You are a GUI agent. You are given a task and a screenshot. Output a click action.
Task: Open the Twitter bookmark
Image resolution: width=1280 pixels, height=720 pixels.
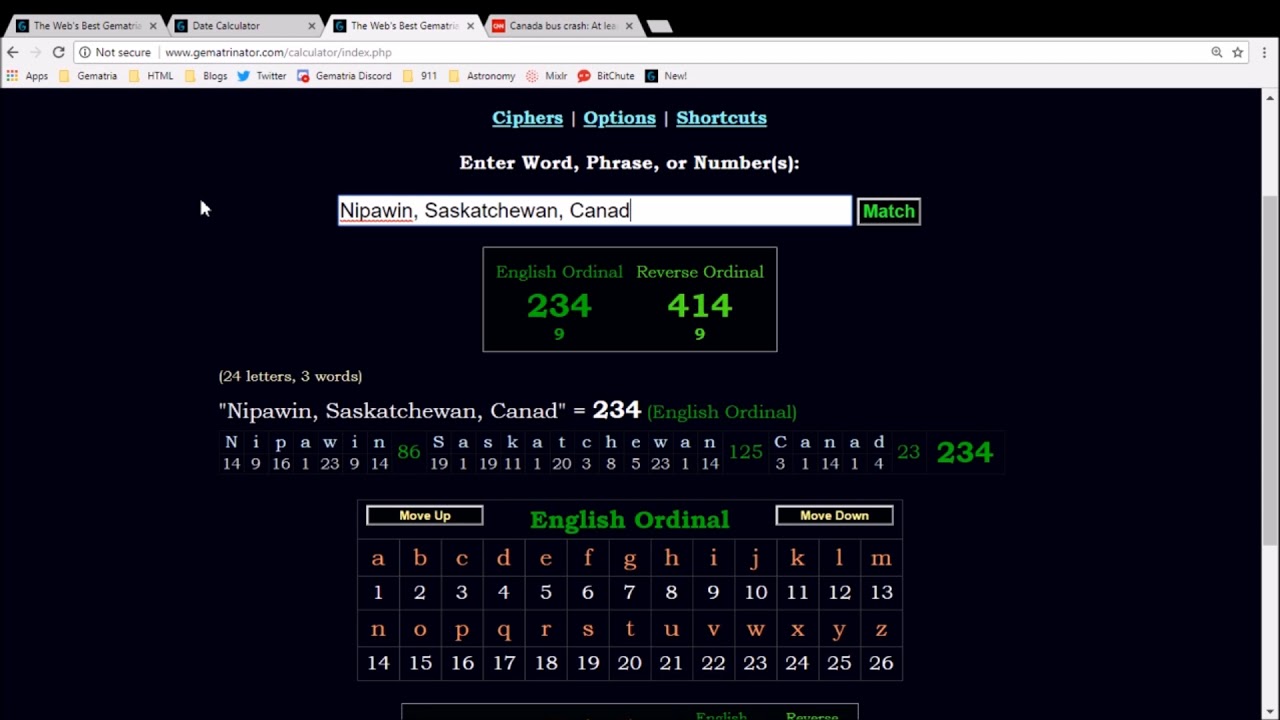(x=262, y=76)
